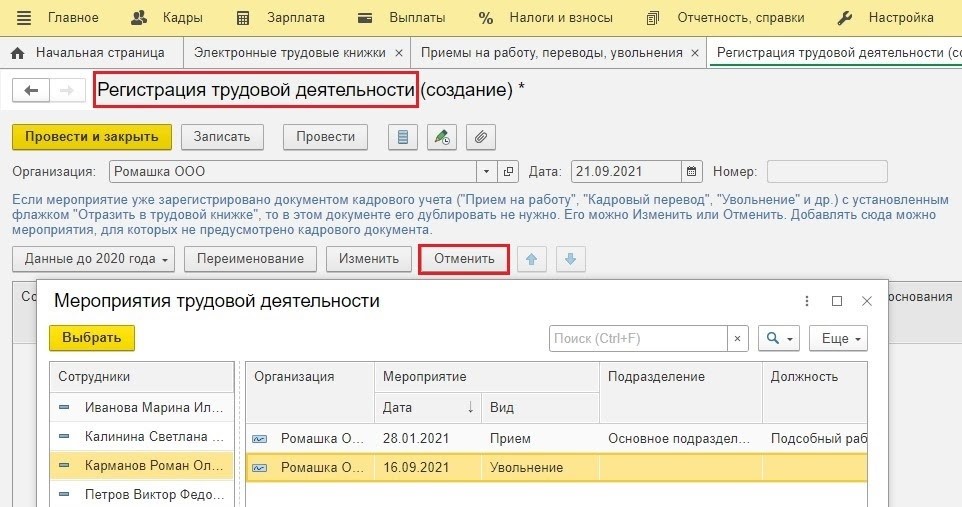Viewport: 962px width, 507px height.
Task: Open attached files paperclip icon
Action: [x=481, y=137]
